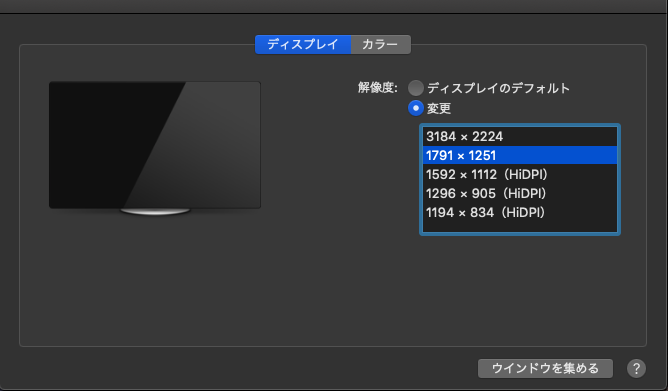Pick 1194 × 834 (HiDPI) resolution
Viewport: 668px width, 391px height.
520,212
